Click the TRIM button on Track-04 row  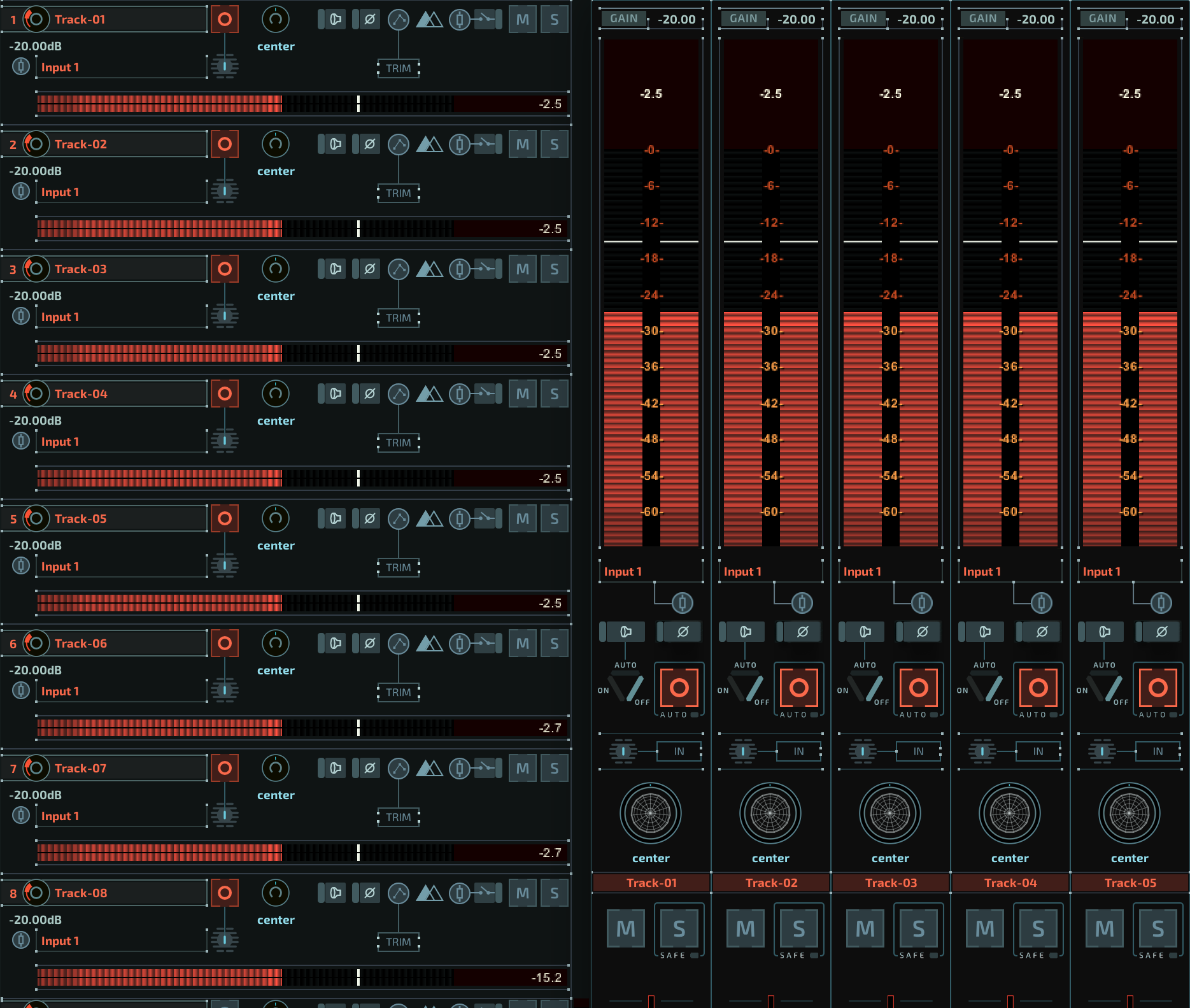[399, 443]
